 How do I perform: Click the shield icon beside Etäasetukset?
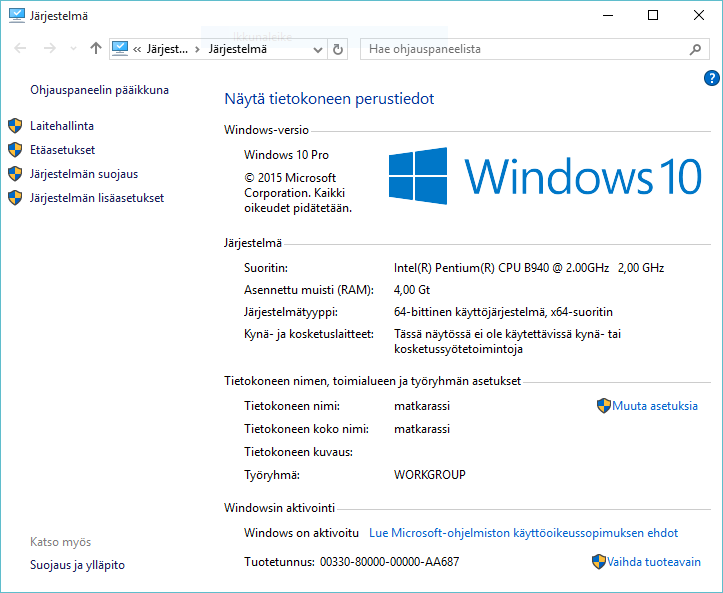click(15, 149)
